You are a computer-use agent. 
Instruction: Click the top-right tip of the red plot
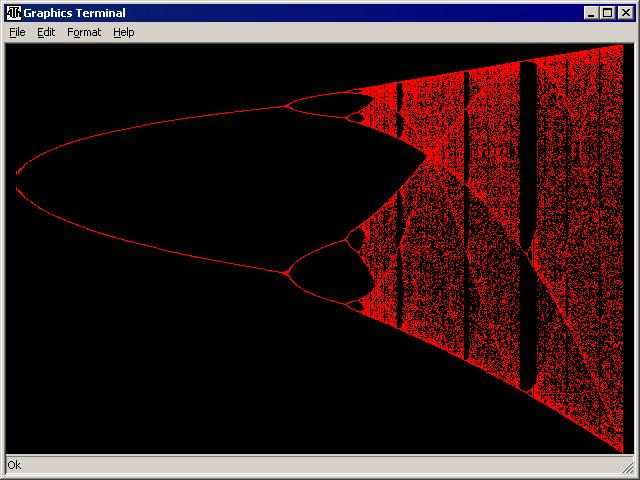[x=622, y=46]
